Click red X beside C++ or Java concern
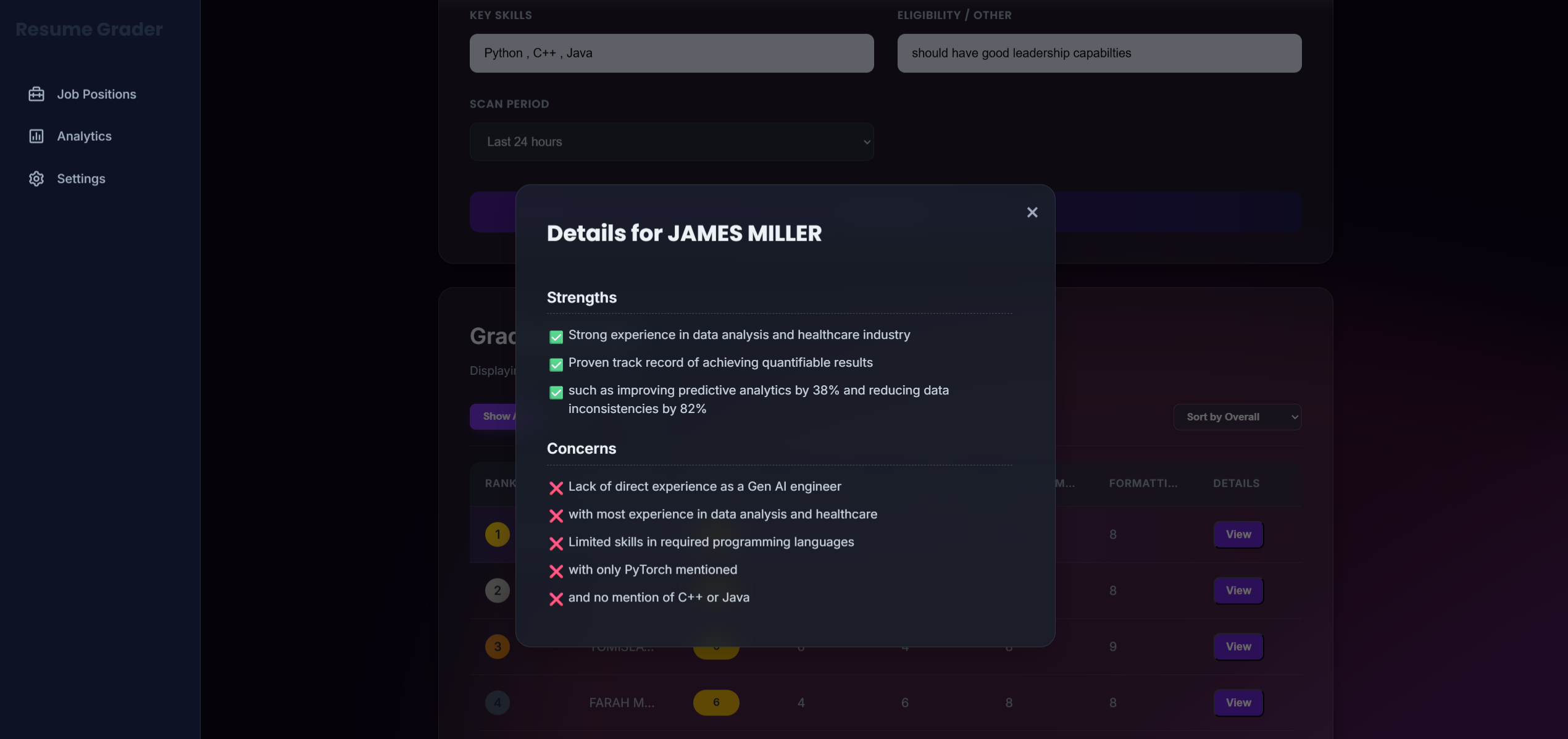 coord(556,599)
